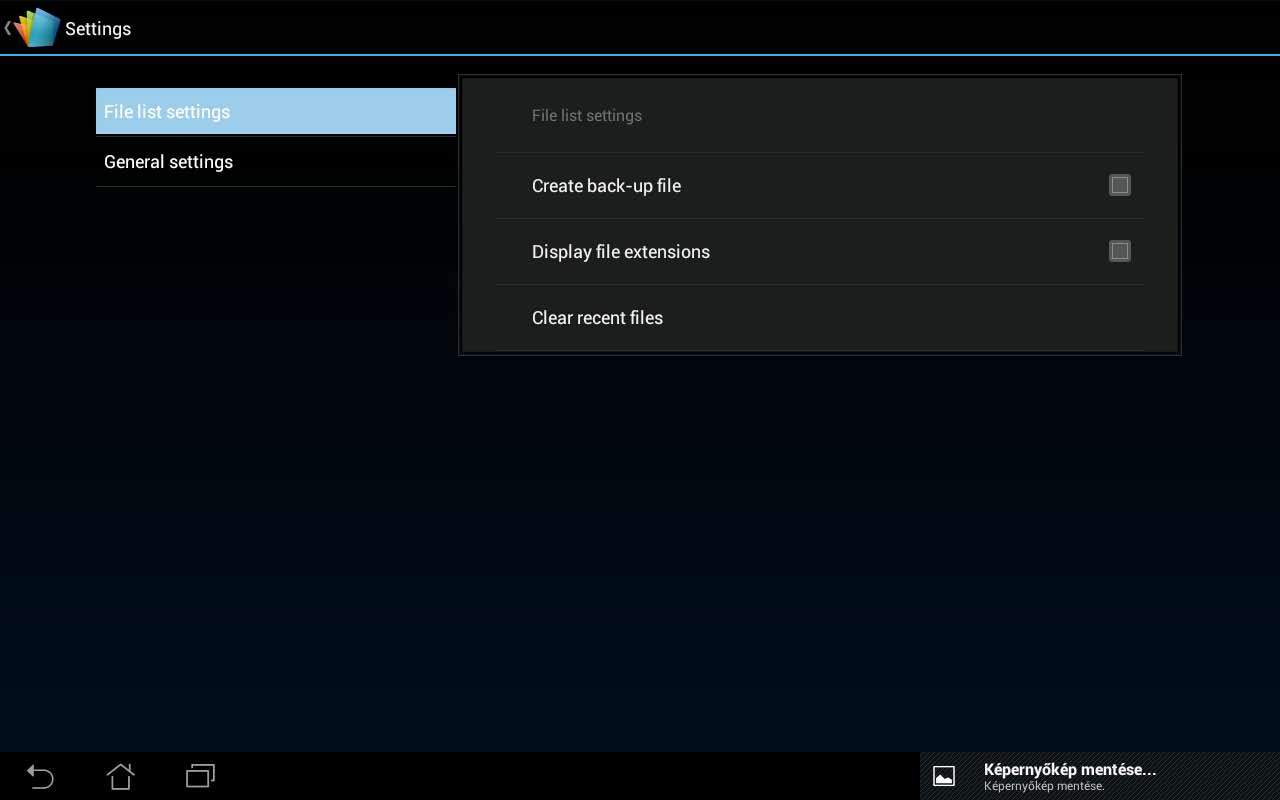Screen dimensions: 1280x800
Task: Enable Create back-up file checkbox
Action: click(x=1120, y=185)
